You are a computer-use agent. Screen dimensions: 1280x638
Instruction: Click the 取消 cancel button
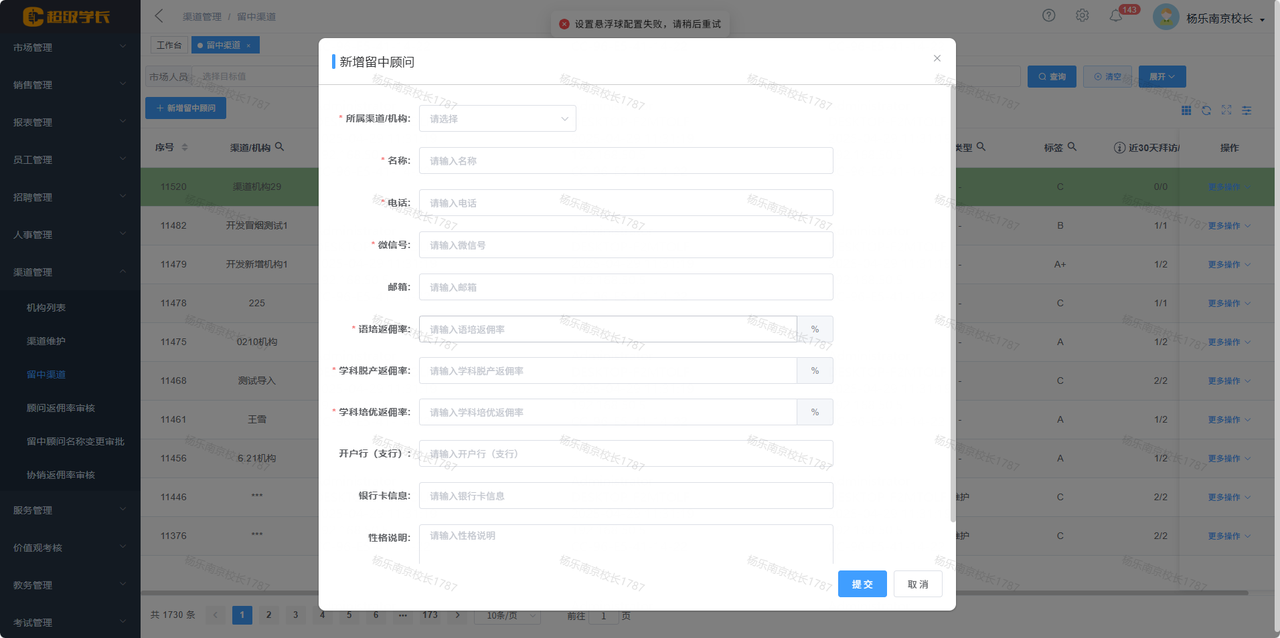917,584
